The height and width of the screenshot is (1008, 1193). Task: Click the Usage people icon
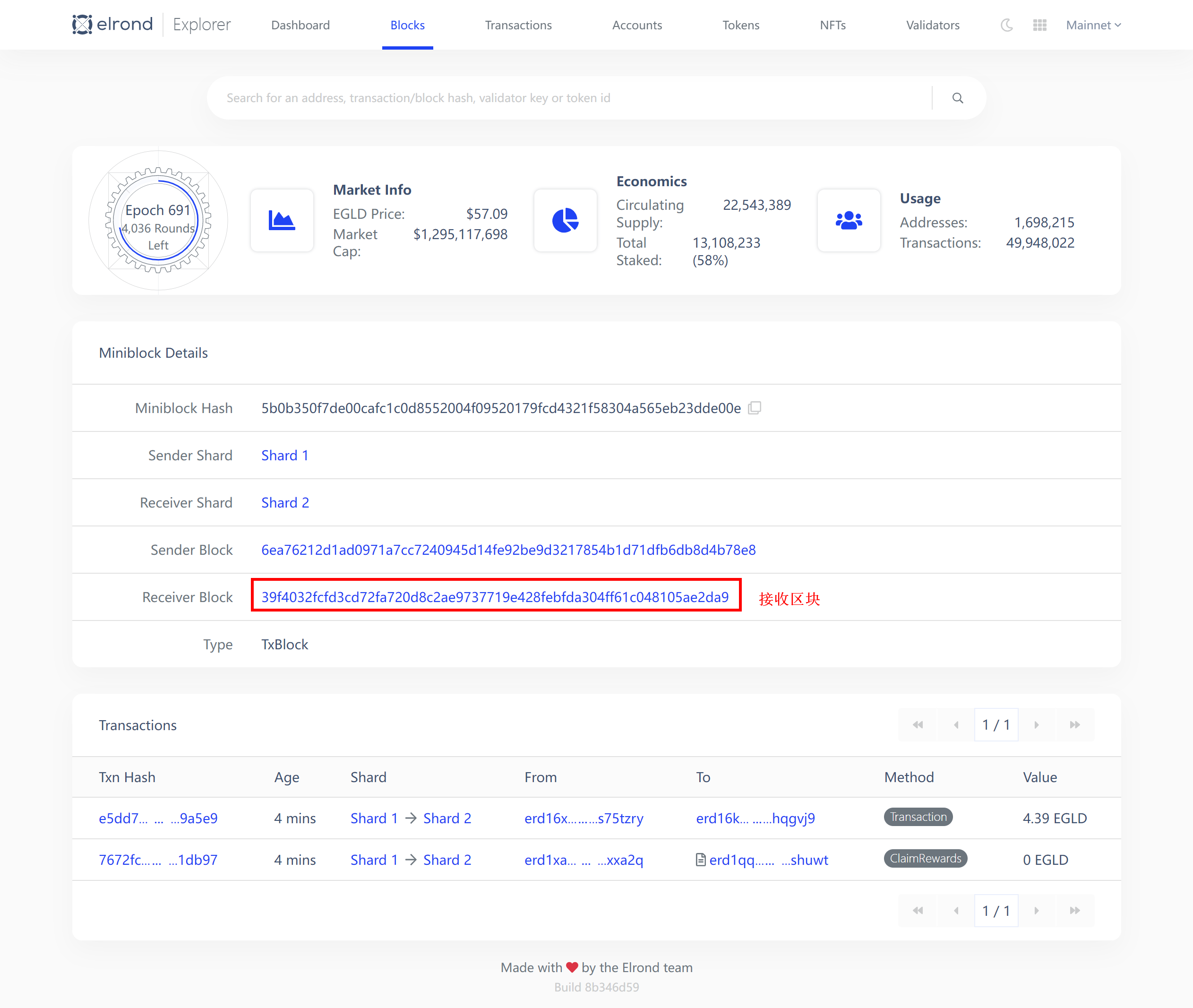(849, 221)
